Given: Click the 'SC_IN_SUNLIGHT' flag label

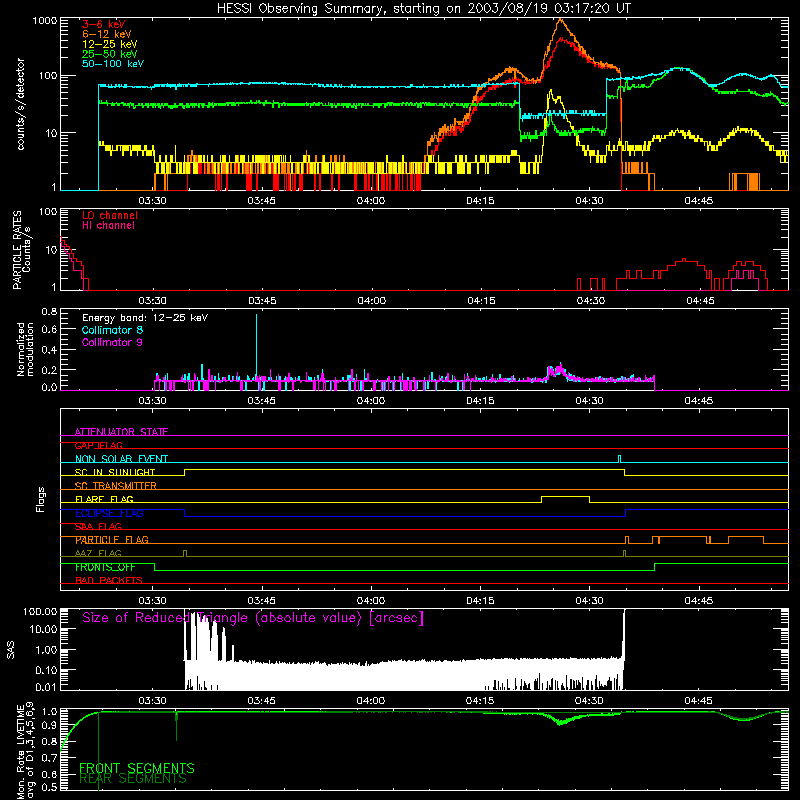Looking at the screenshot, I should point(115,472).
